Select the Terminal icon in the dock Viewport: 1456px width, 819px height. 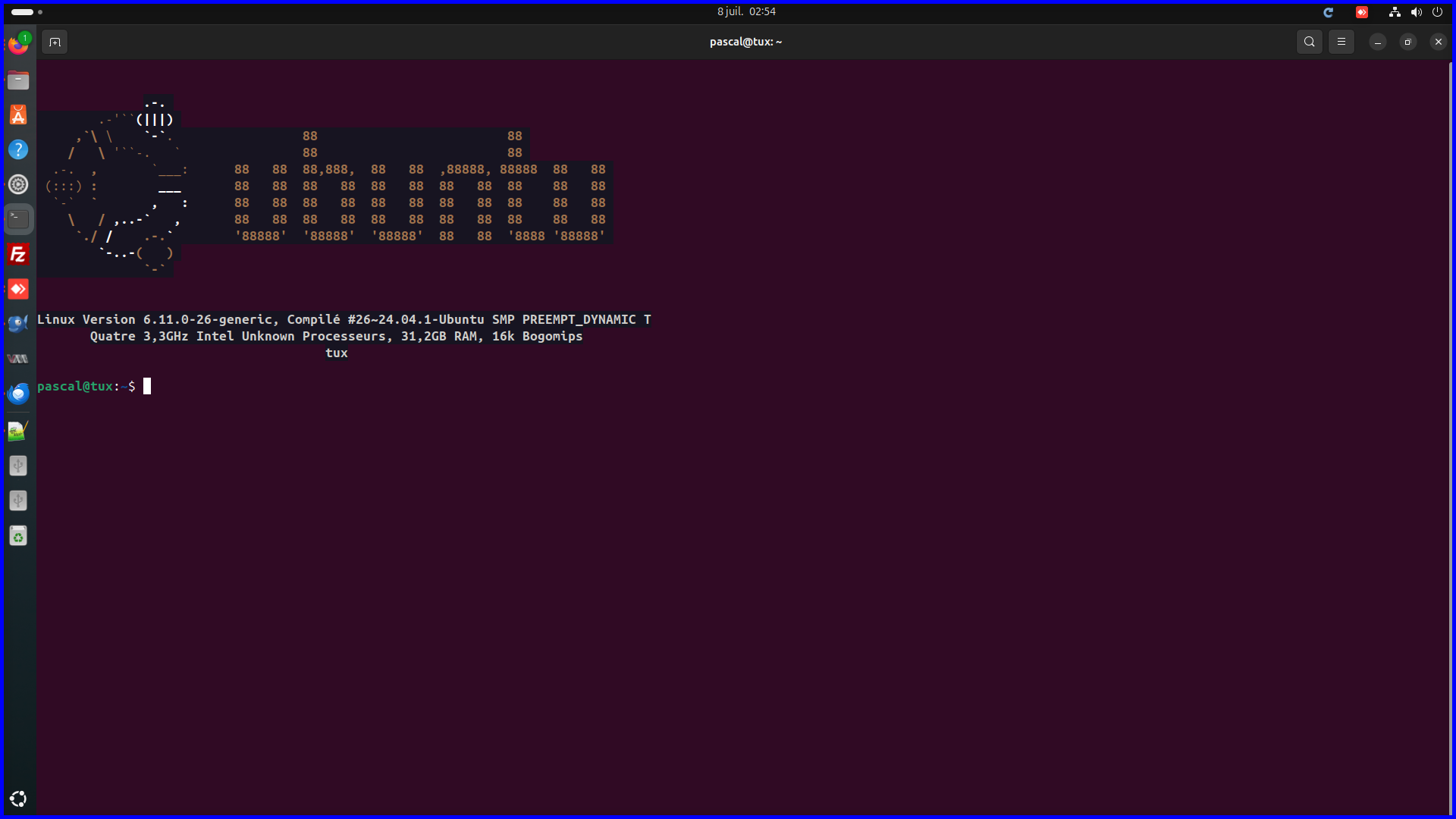click(18, 218)
